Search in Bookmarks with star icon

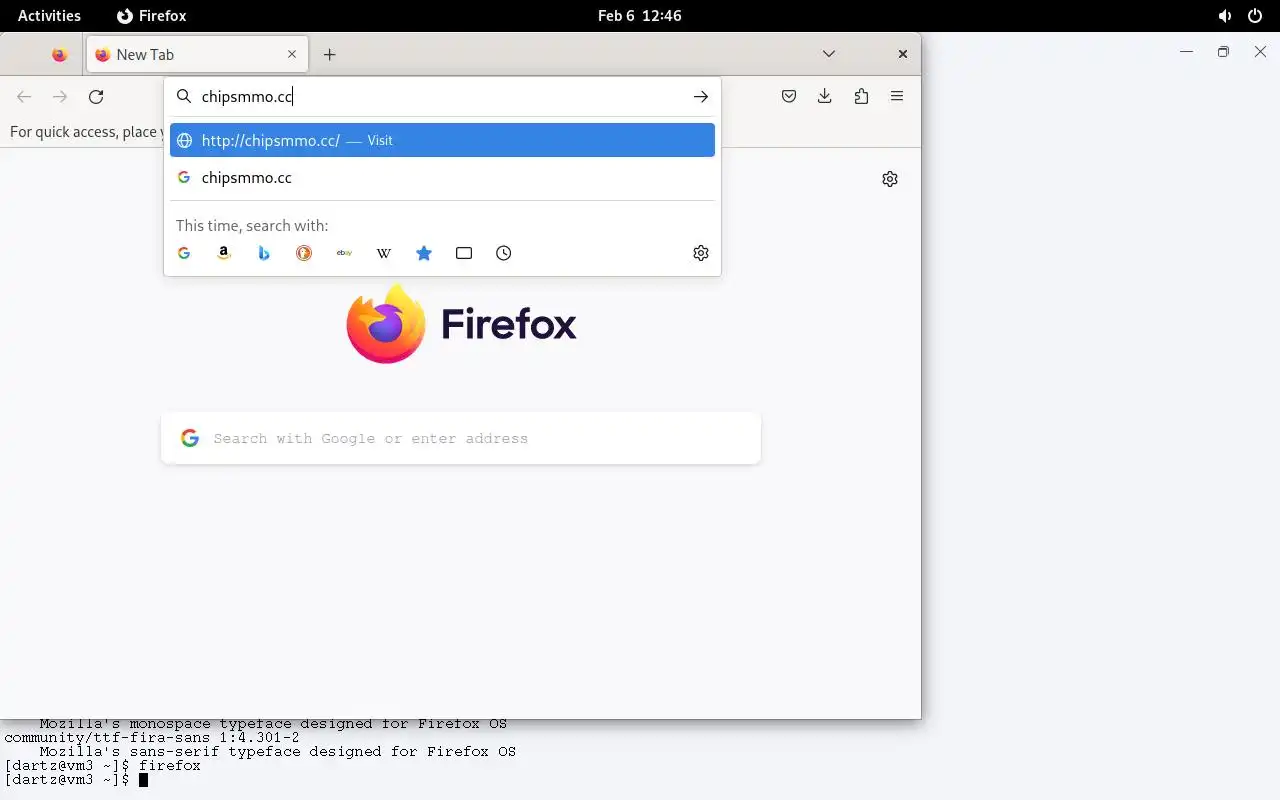(424, 253)
